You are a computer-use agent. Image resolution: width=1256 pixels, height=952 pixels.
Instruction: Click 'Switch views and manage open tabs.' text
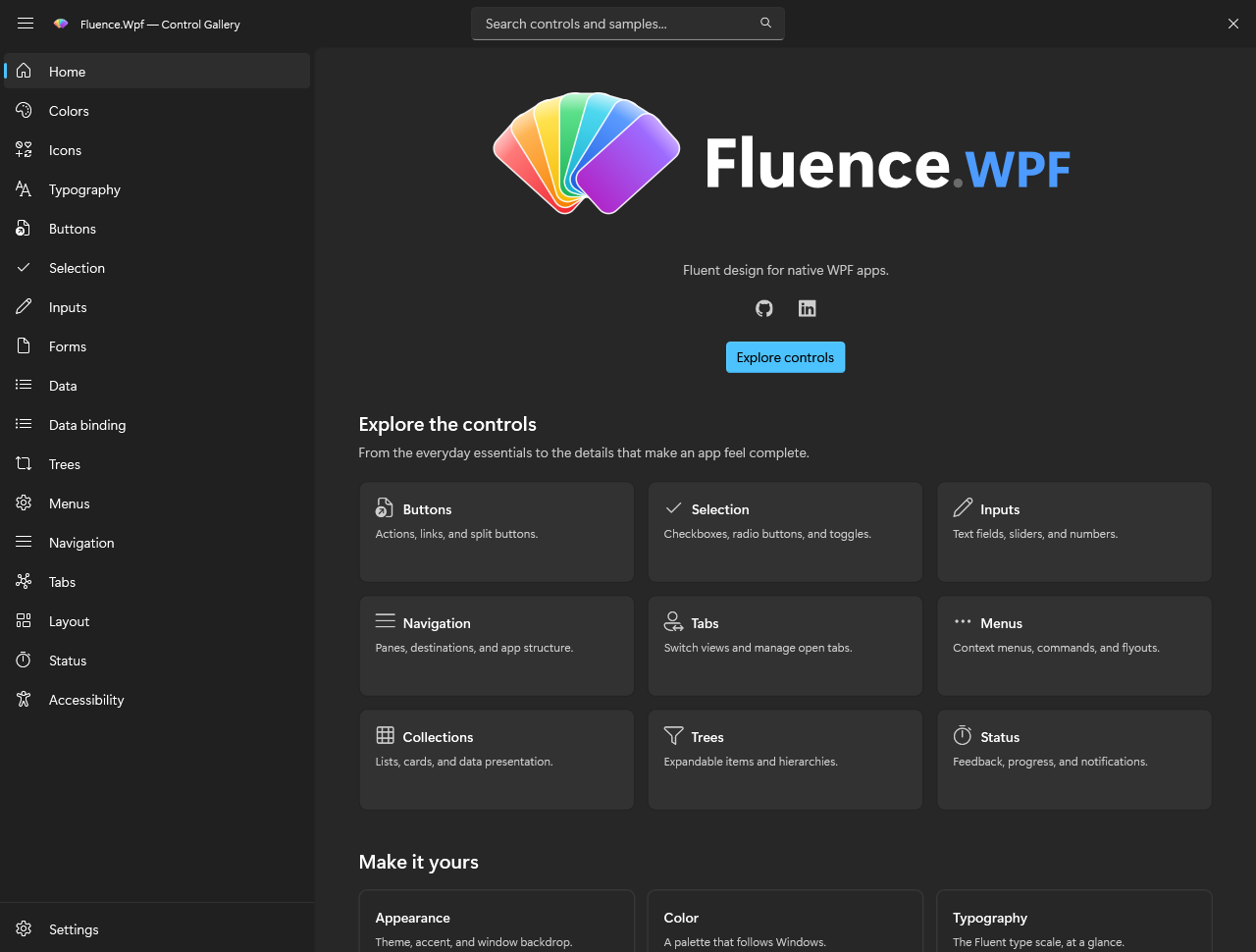(x=758, y=648)
